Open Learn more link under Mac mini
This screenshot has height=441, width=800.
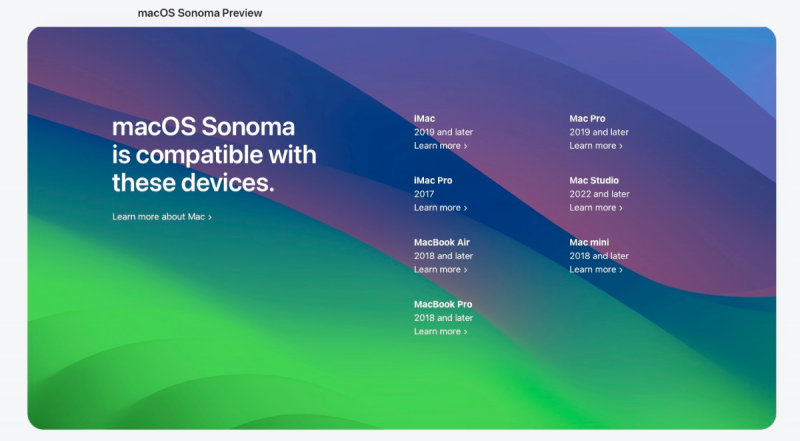tap(596, 270)
